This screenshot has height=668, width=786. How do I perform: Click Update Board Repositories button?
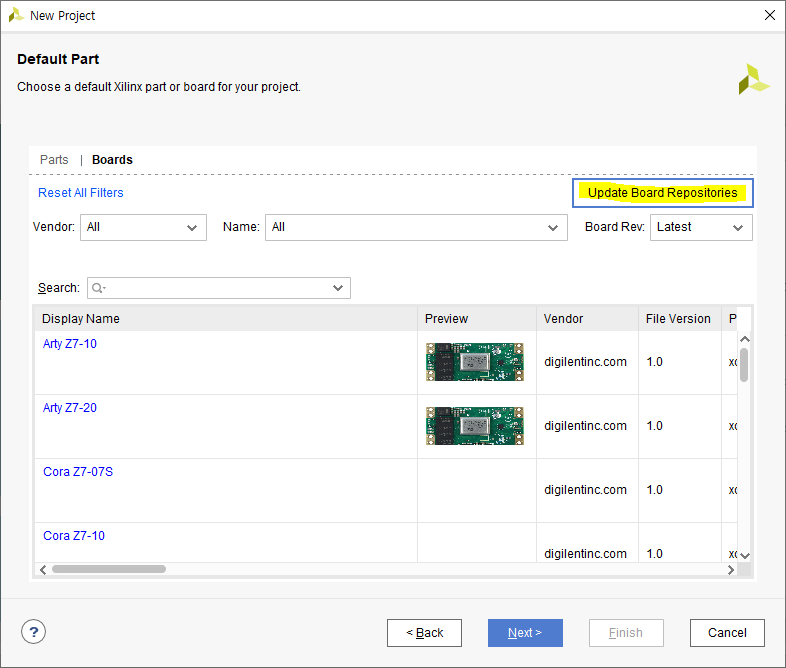coord(662,193)
